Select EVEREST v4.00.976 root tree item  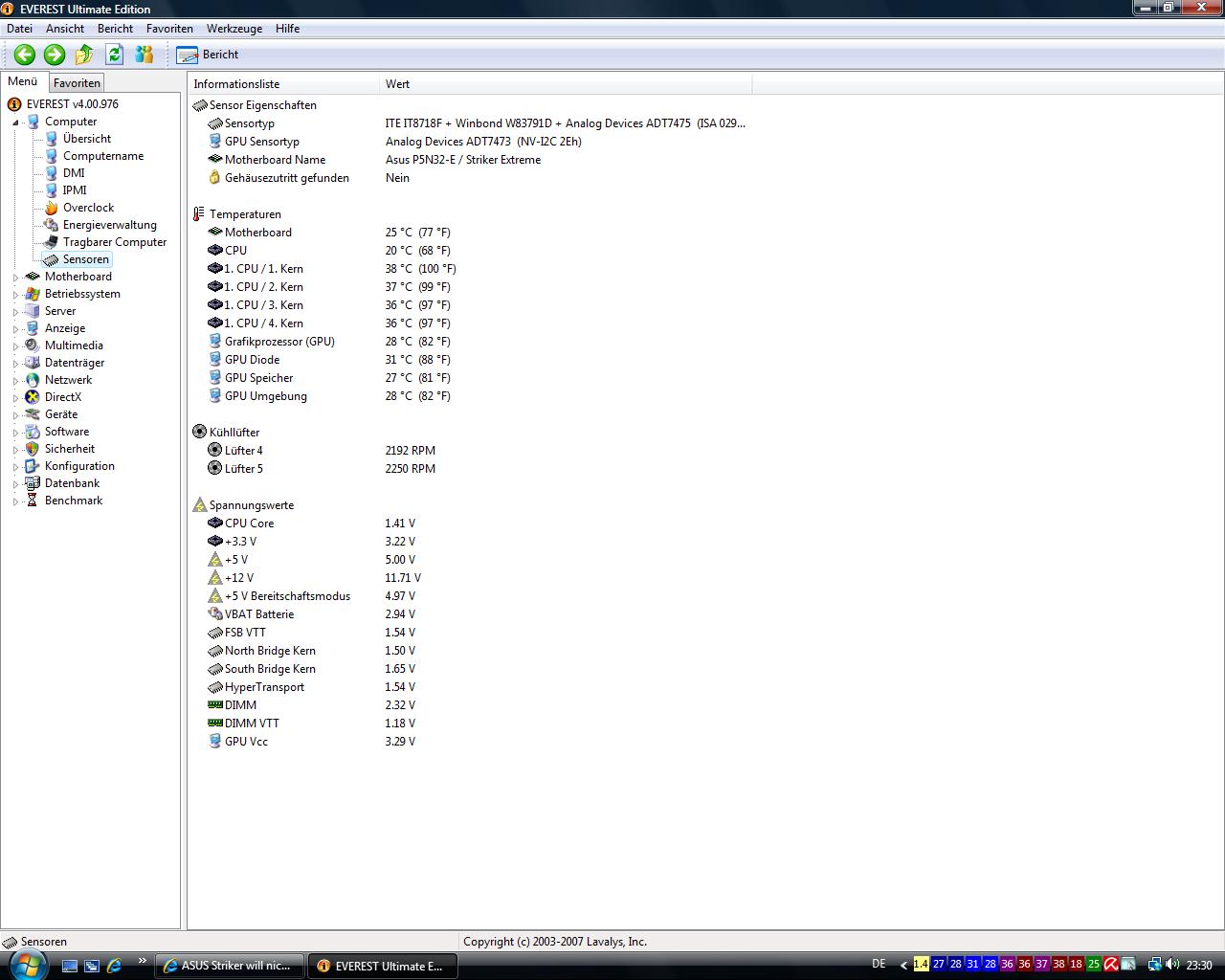coord(72,104)
